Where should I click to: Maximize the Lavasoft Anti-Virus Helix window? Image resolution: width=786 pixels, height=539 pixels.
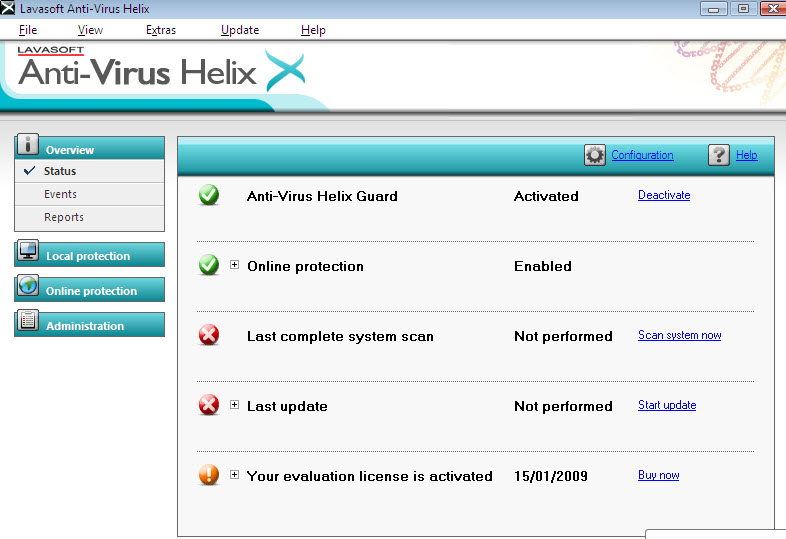pos(743,9)
